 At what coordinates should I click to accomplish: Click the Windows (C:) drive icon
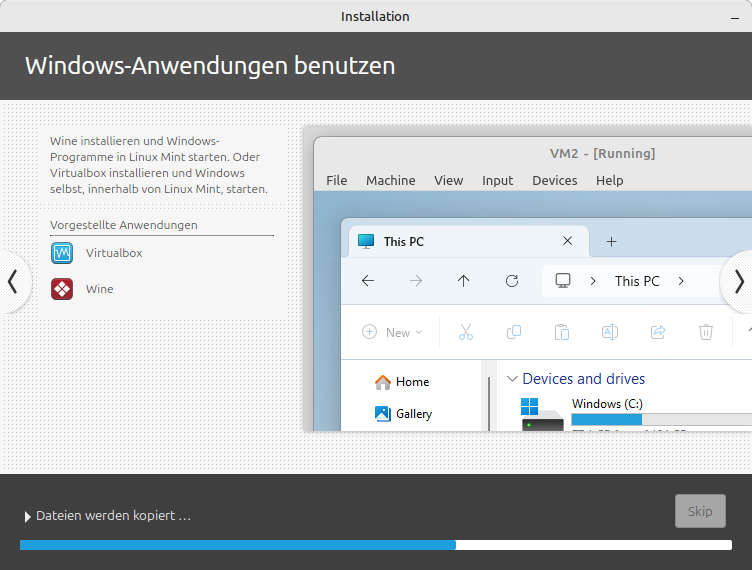542,414
